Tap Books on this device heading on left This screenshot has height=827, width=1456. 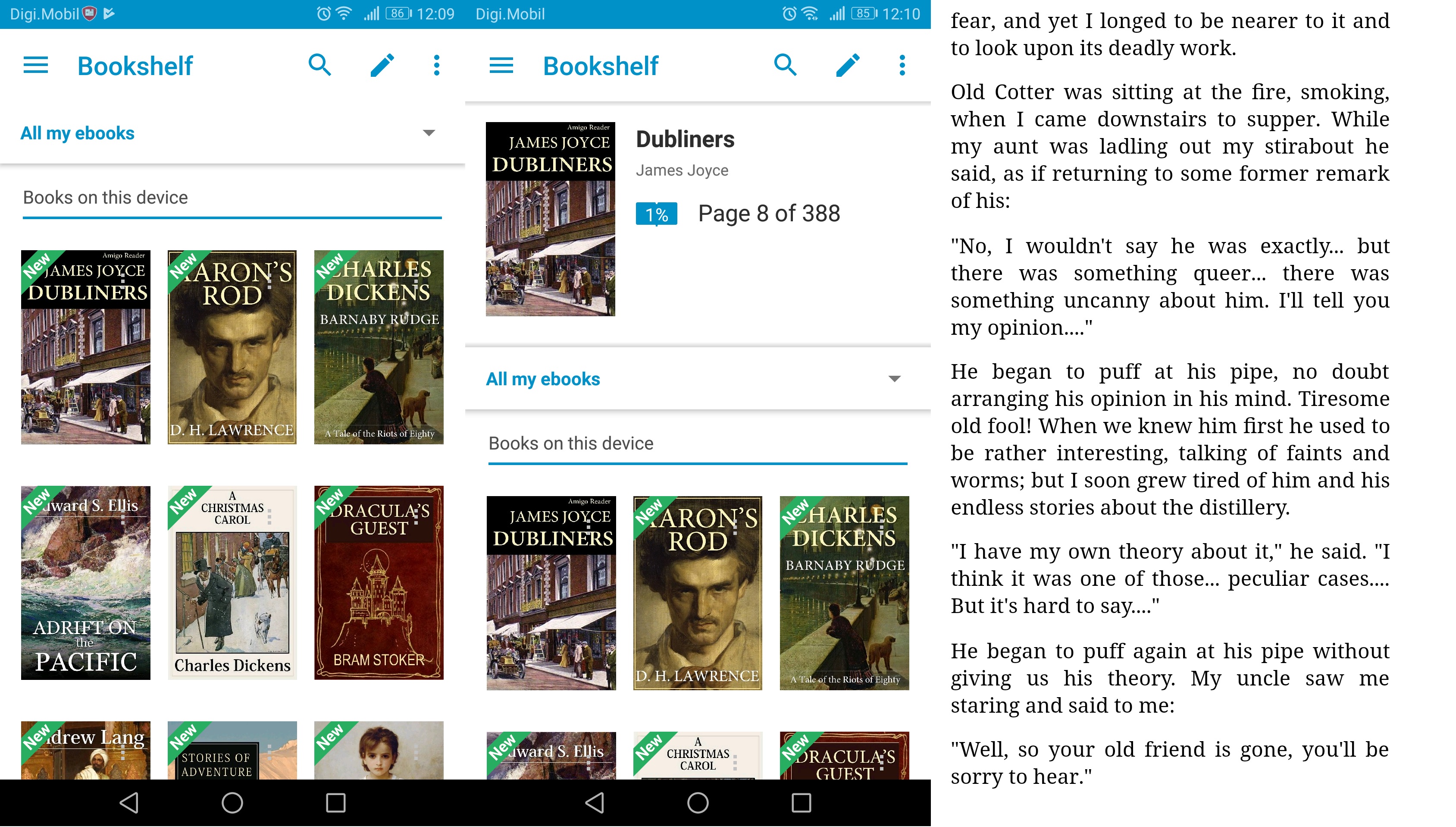tap(105, 197)
